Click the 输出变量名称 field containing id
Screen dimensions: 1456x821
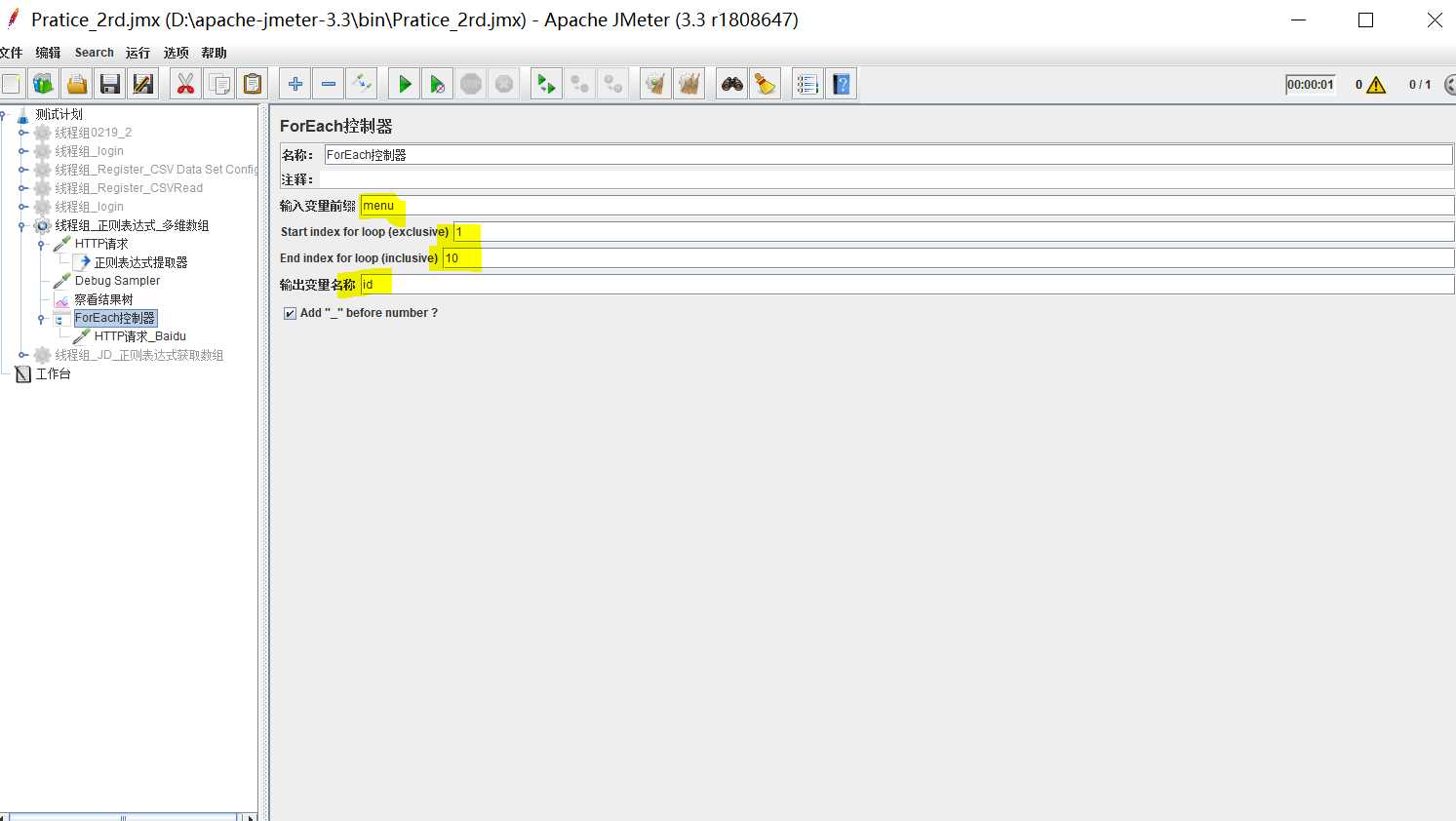[x=907, y=285]
